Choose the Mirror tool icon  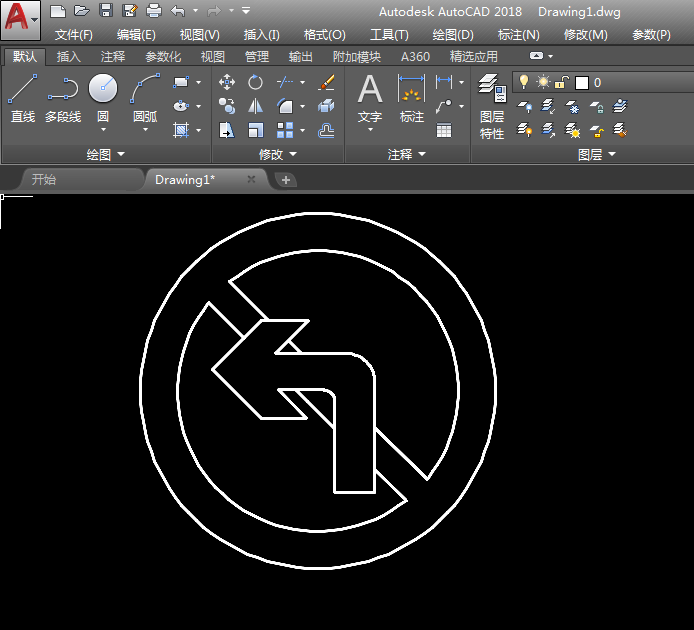pyautogui.click(x=256, y=106)
